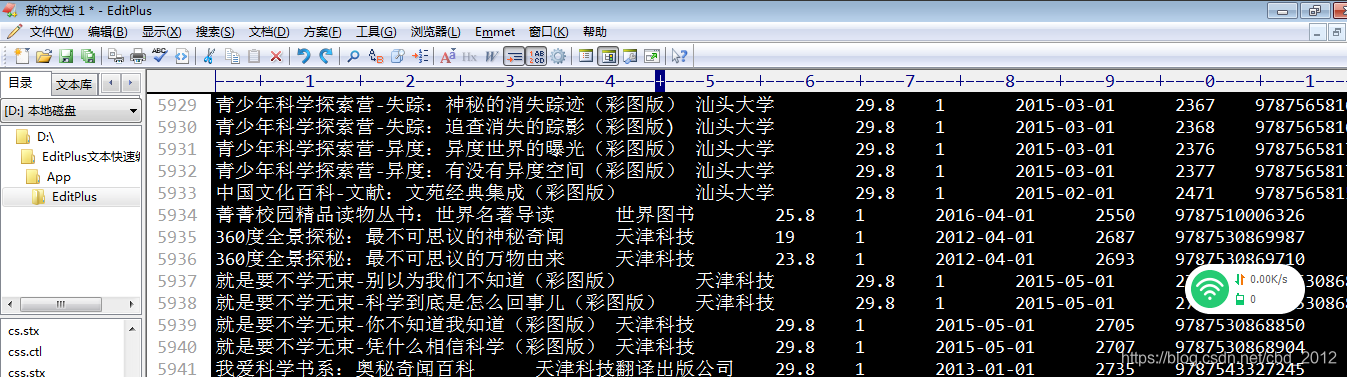Open the font settings icon

click(x=448, y=56)
